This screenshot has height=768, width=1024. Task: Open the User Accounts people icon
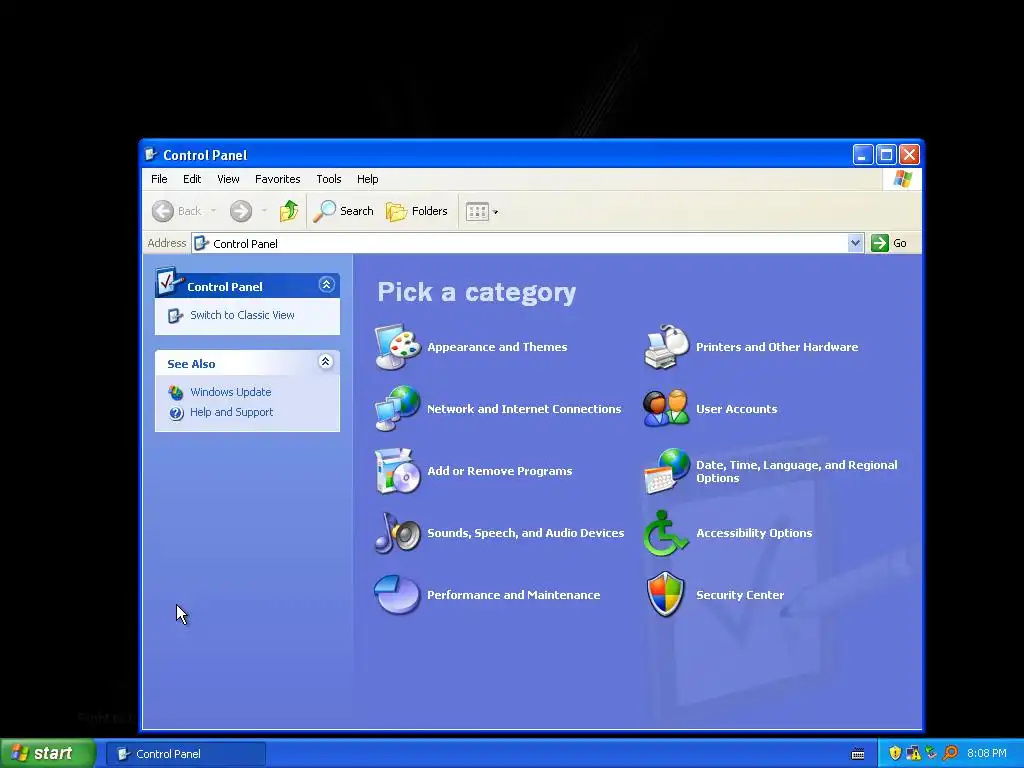pyautogui.click(x=666, y=409)
